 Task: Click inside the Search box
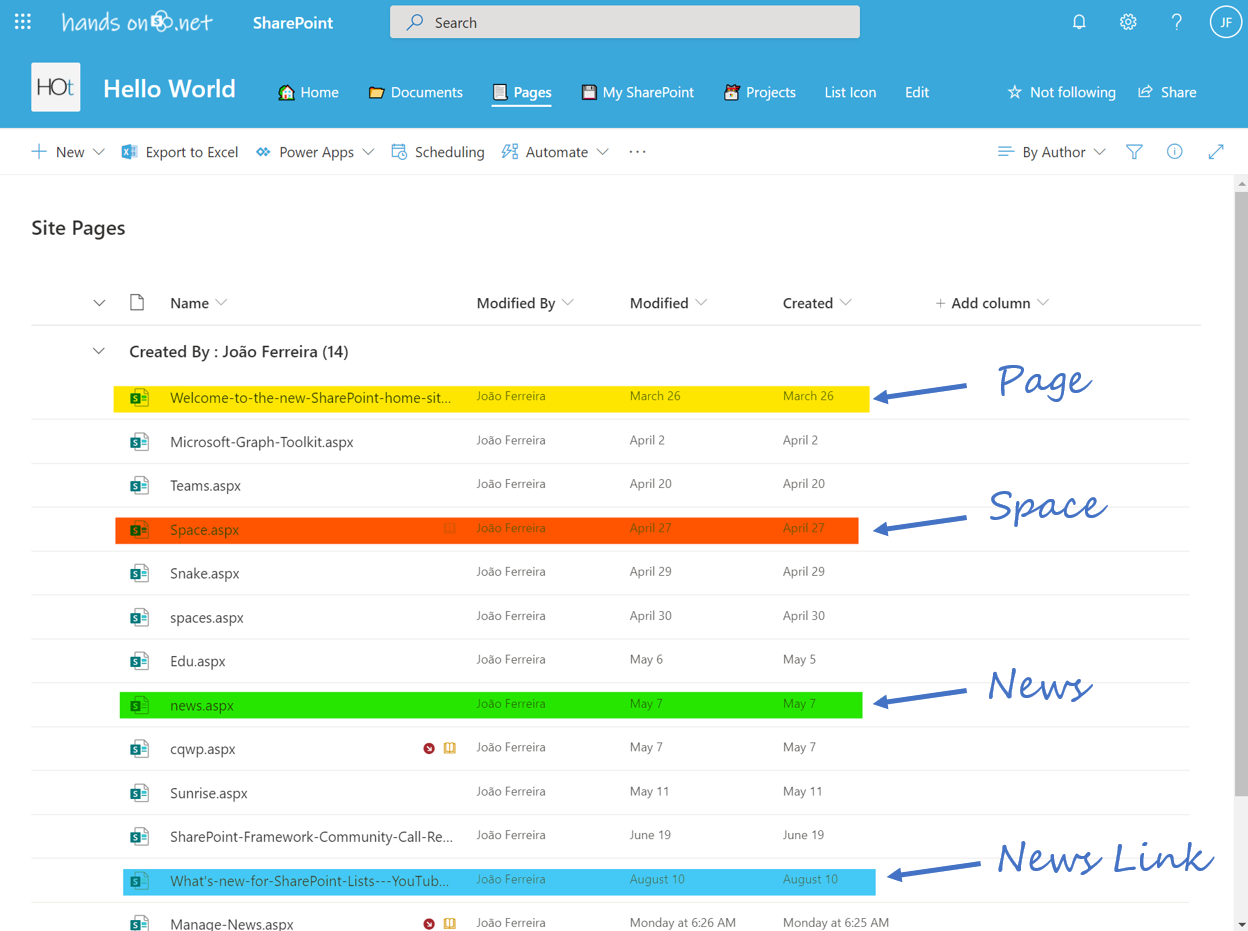(x=624, y=21)
